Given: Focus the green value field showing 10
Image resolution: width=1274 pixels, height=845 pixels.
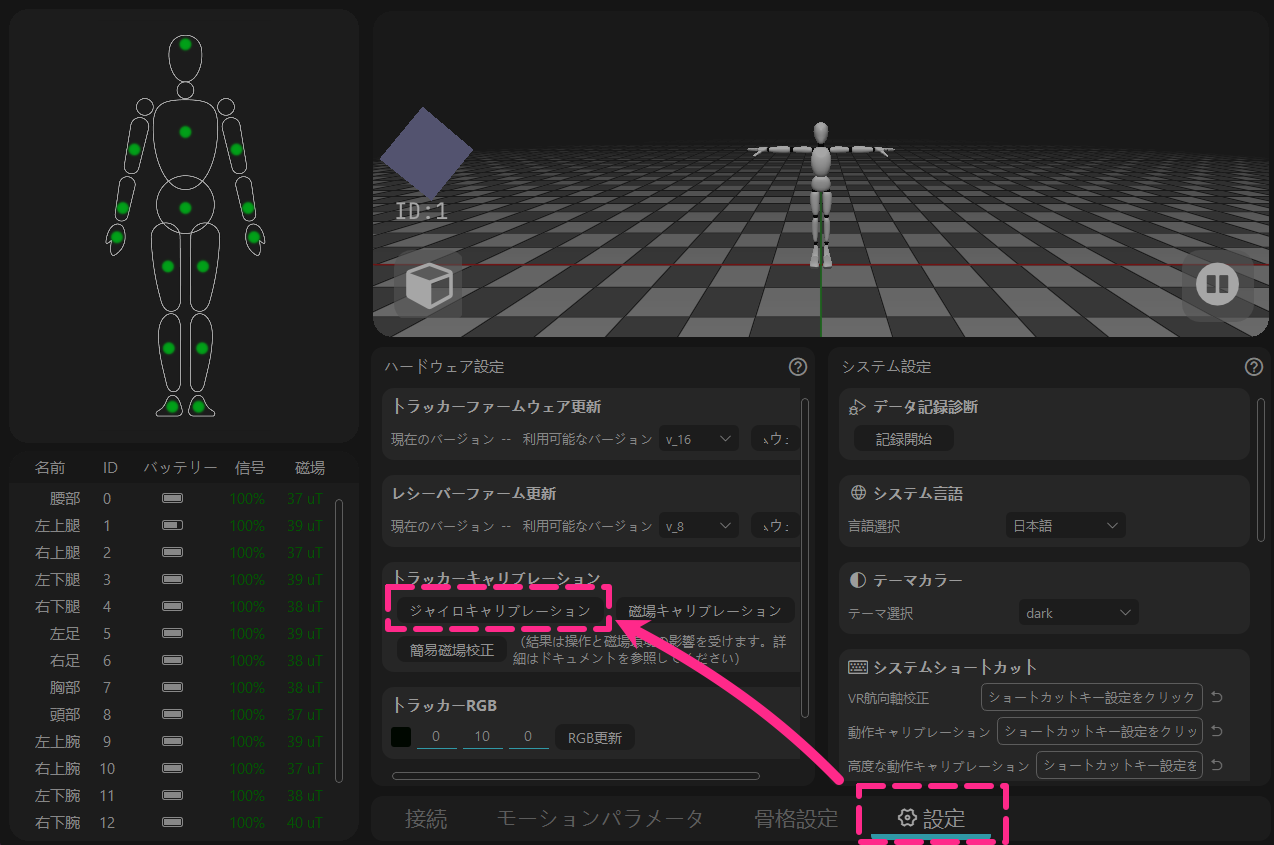Looking at the screenshot, I should pyautogui.click(x=482, y=738).
